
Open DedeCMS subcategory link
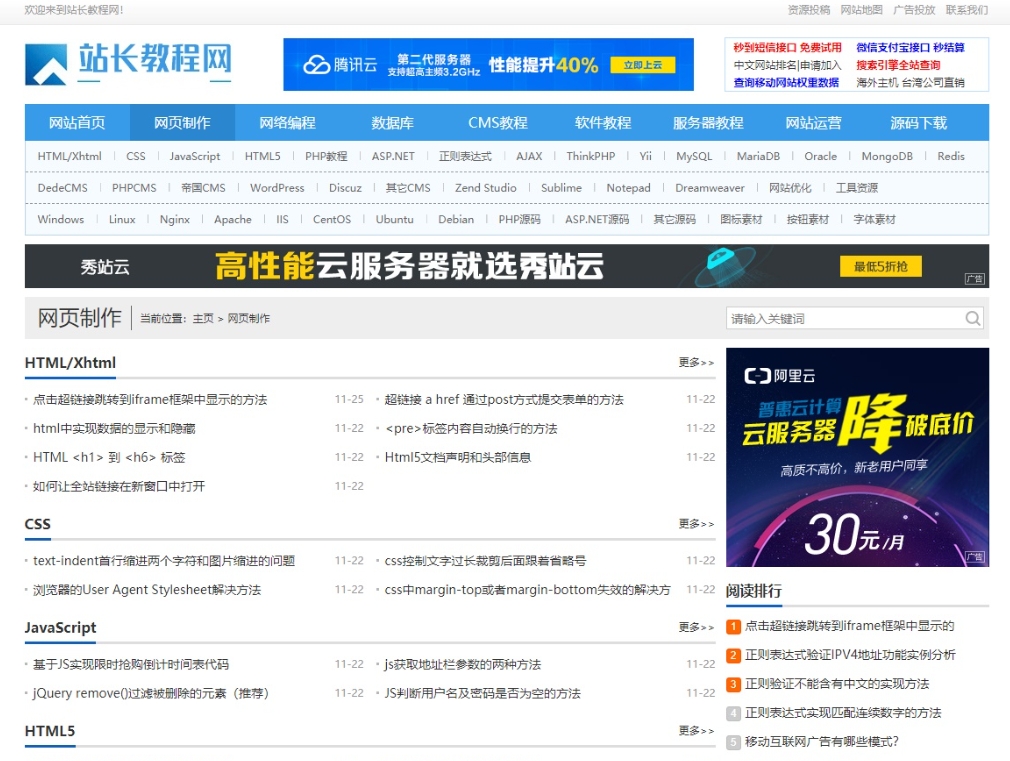(62, 188)
